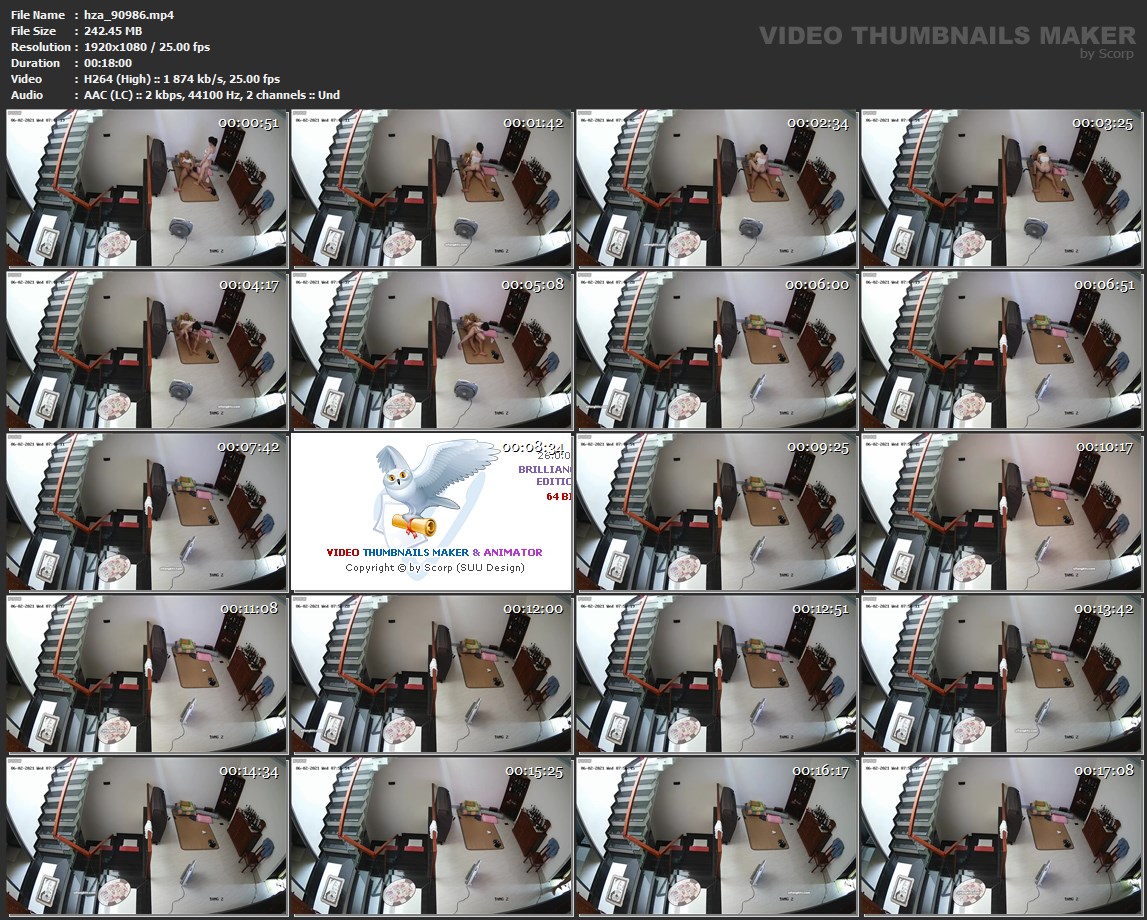
Task: Open the 00:07:42 frame thumbnail
Action: (147, 512)
